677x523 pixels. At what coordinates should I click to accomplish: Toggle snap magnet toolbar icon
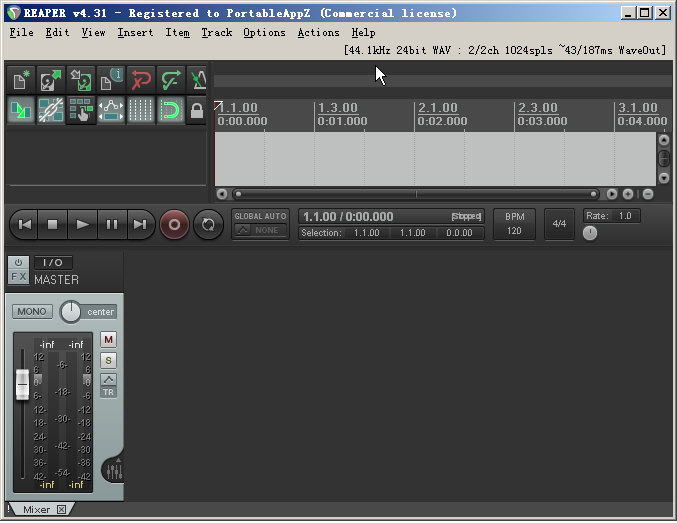pos(171,111)
